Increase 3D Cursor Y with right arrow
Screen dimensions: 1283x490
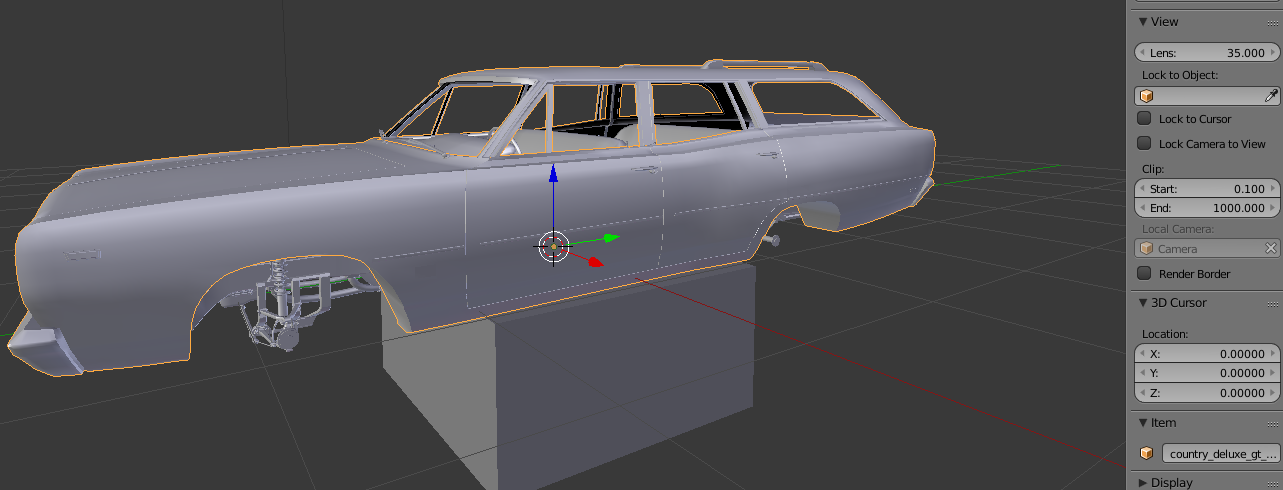click(x=1273, y=373)
